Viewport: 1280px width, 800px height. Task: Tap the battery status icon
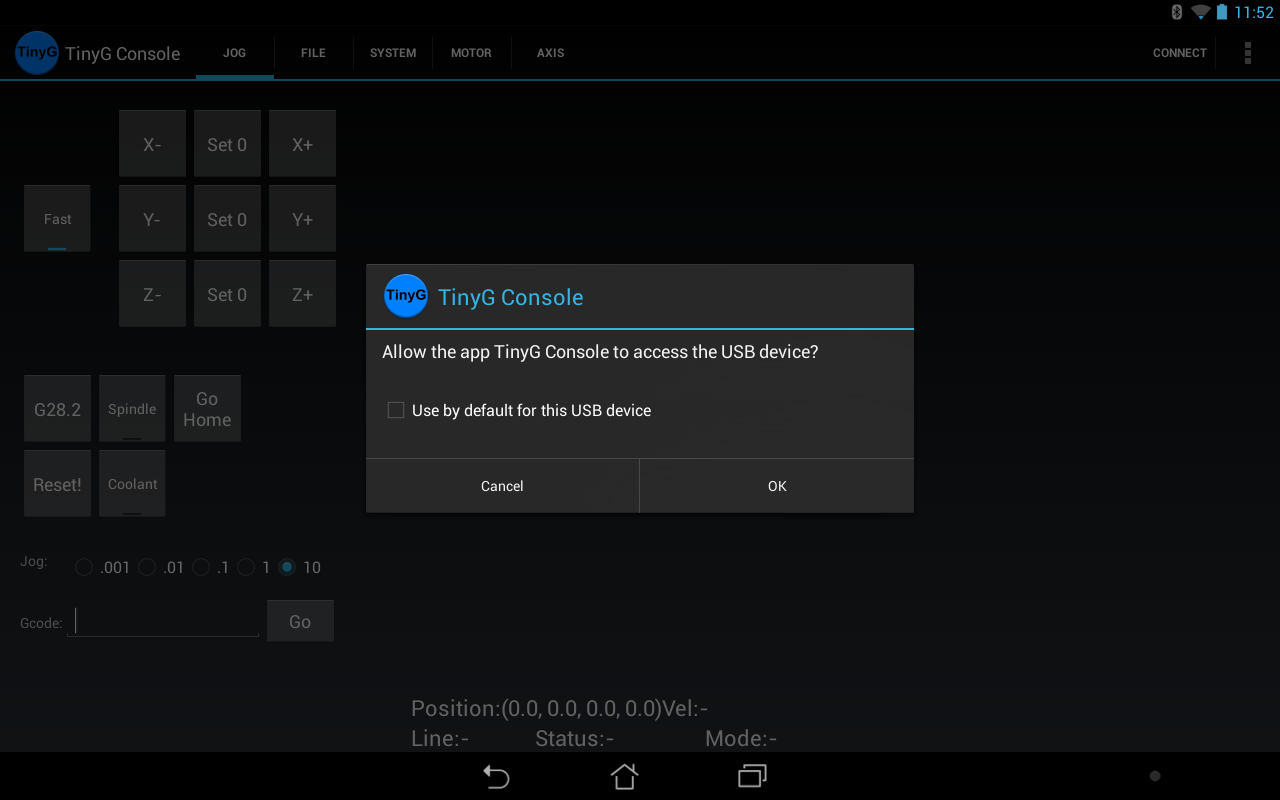pyautogui.click(x=1222, y=12)
